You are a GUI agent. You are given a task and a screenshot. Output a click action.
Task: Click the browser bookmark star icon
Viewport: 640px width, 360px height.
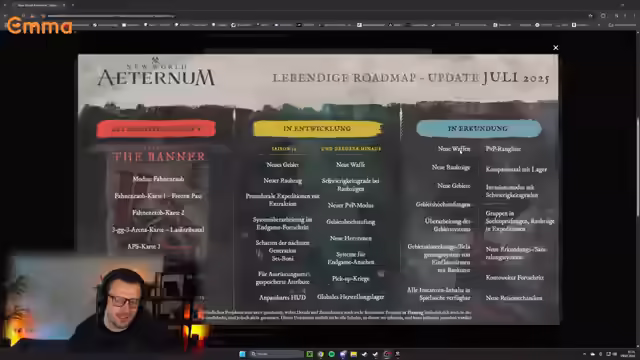(590, 16)
